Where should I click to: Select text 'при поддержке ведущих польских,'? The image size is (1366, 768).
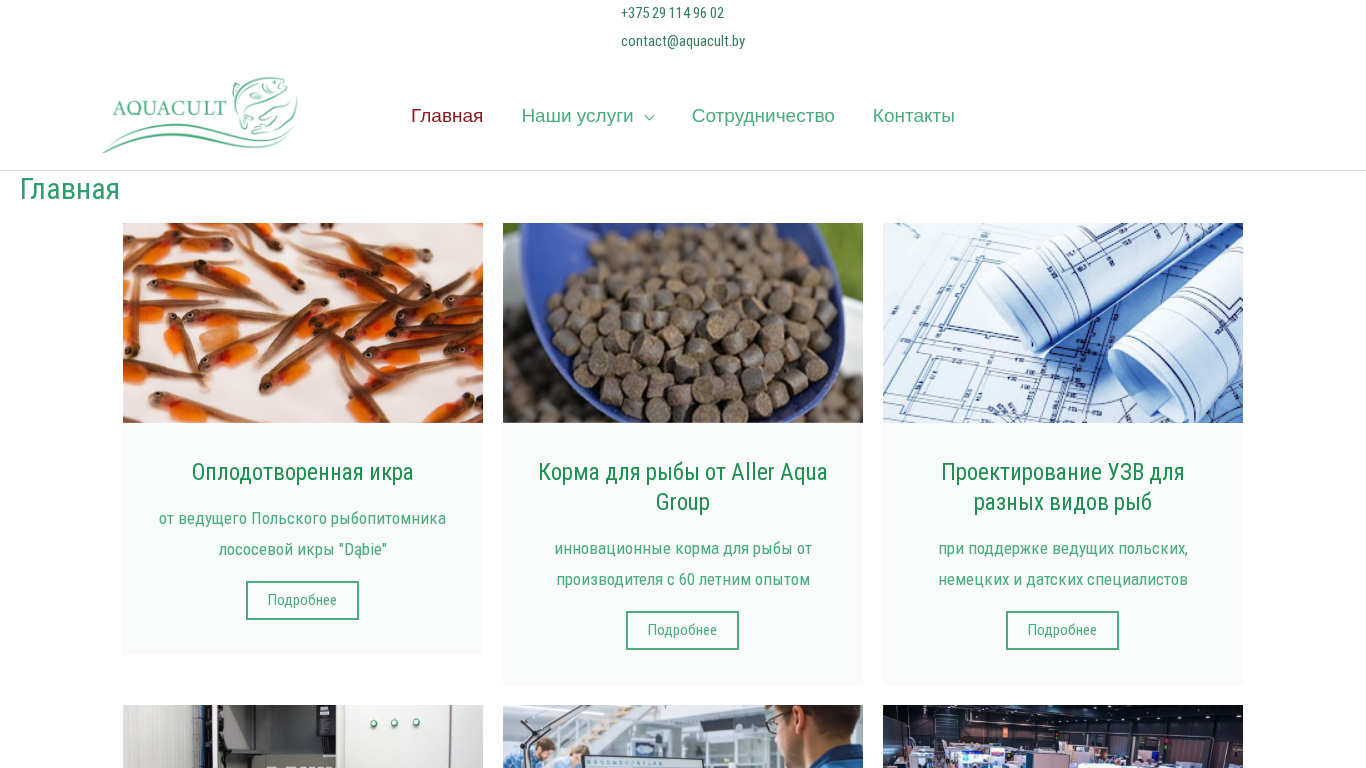tap(1063, 549)
